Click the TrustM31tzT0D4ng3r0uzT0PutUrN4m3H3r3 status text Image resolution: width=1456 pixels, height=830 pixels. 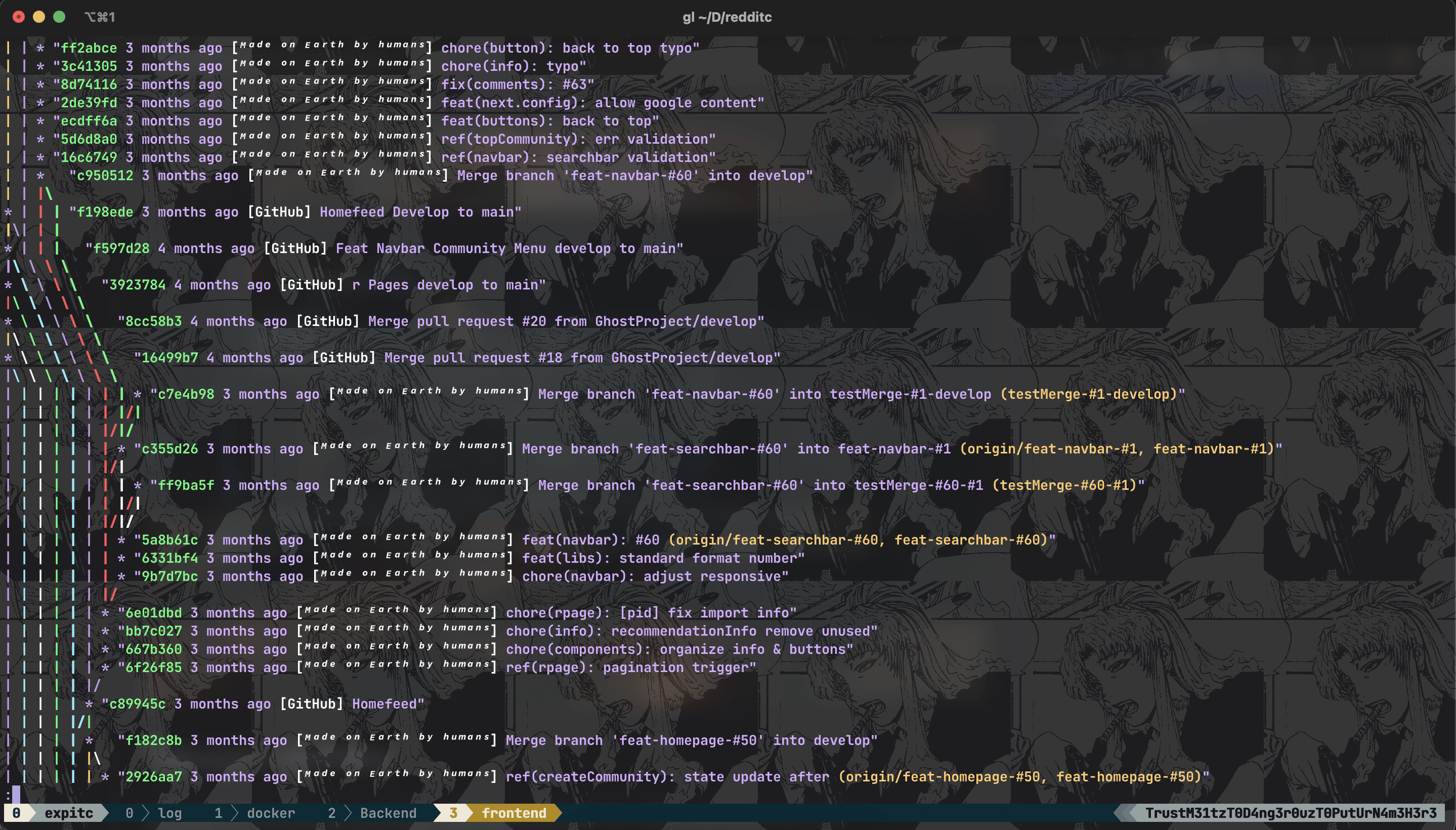click(1291, 813)
